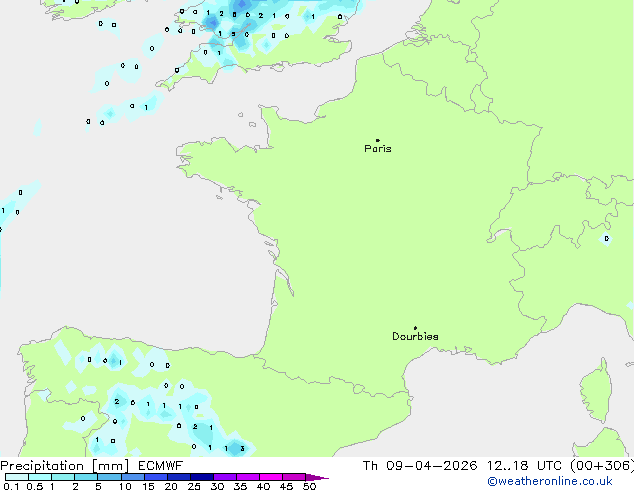This screenshot has width=634, height=490.
Task: Select the Paris location dot marker
Action: click(378, 140)
